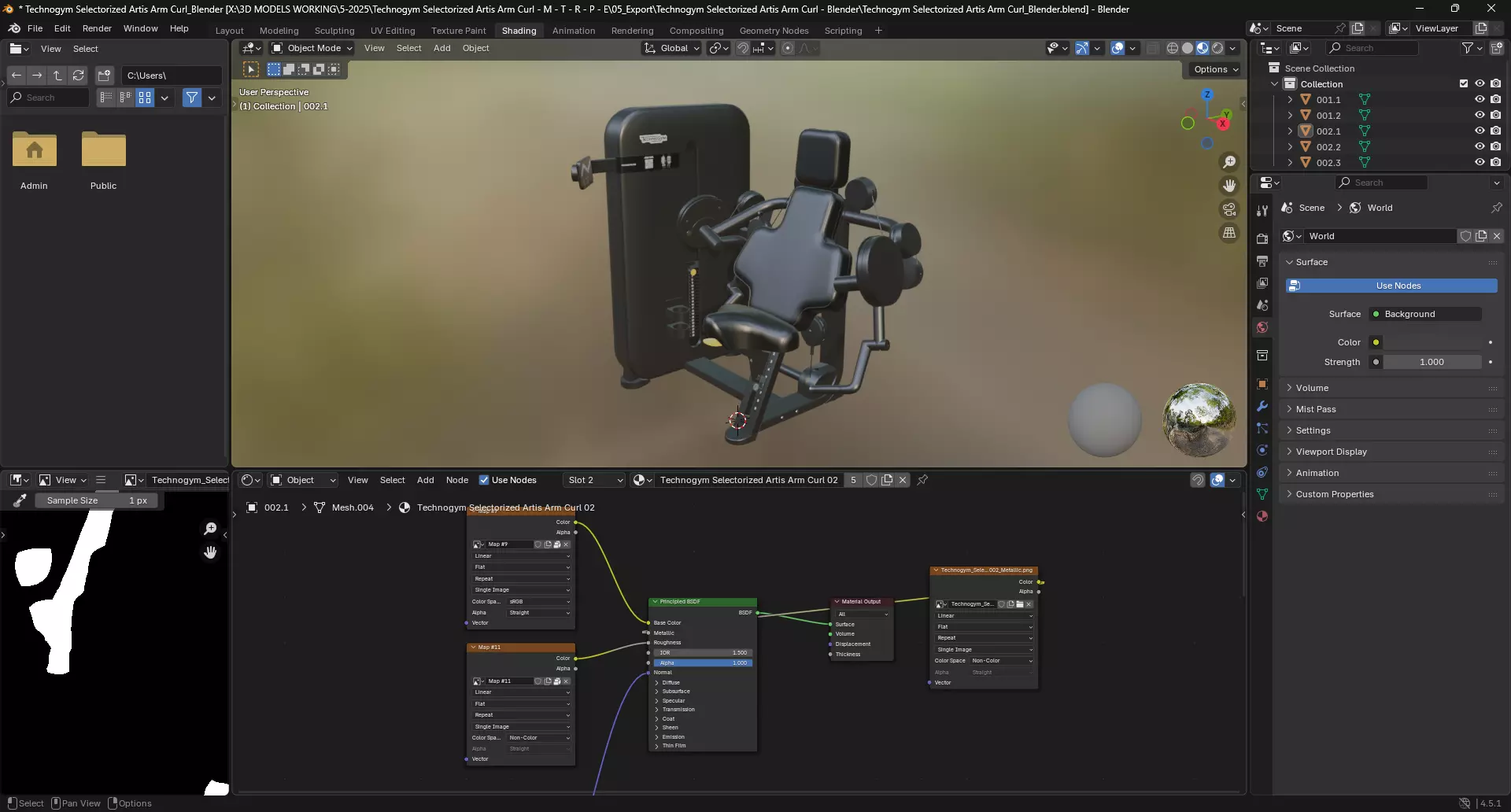The width and height of the screenshot is (1511, 812).
Task: Toggle the camera view icon in viewport
Action: coord(1229,209)
